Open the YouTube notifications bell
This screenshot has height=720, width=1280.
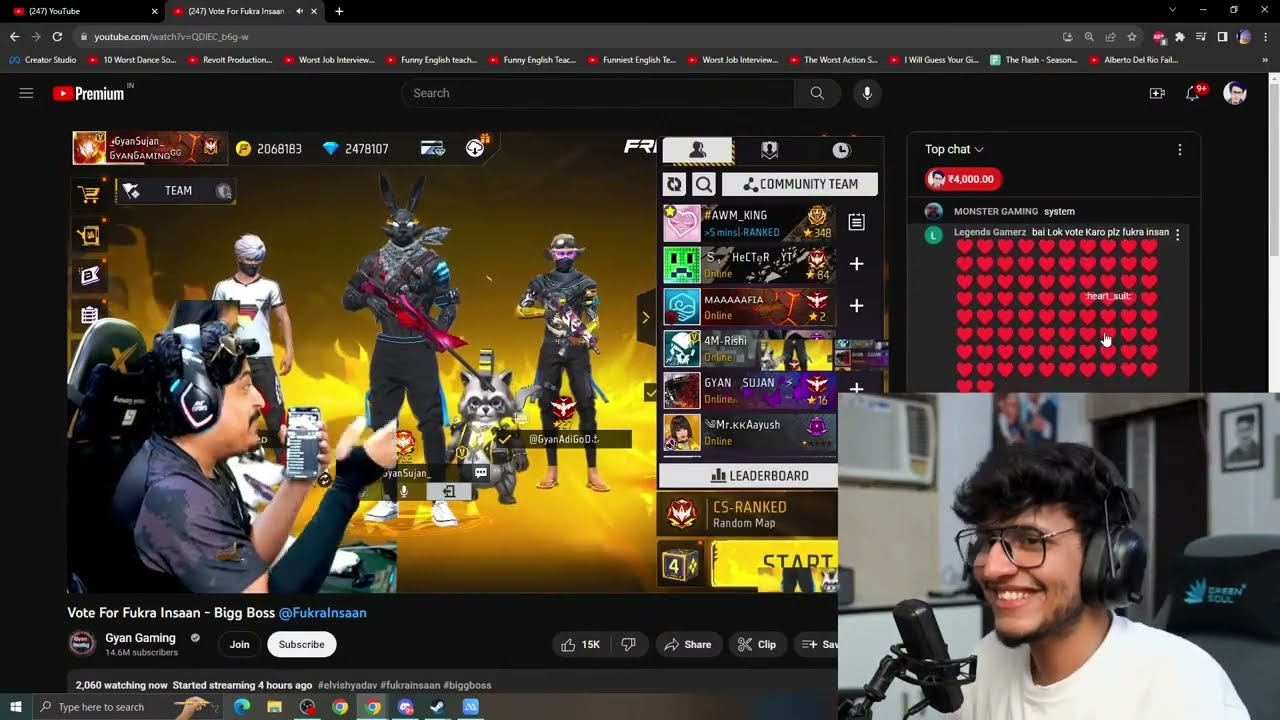[1192, 93]
